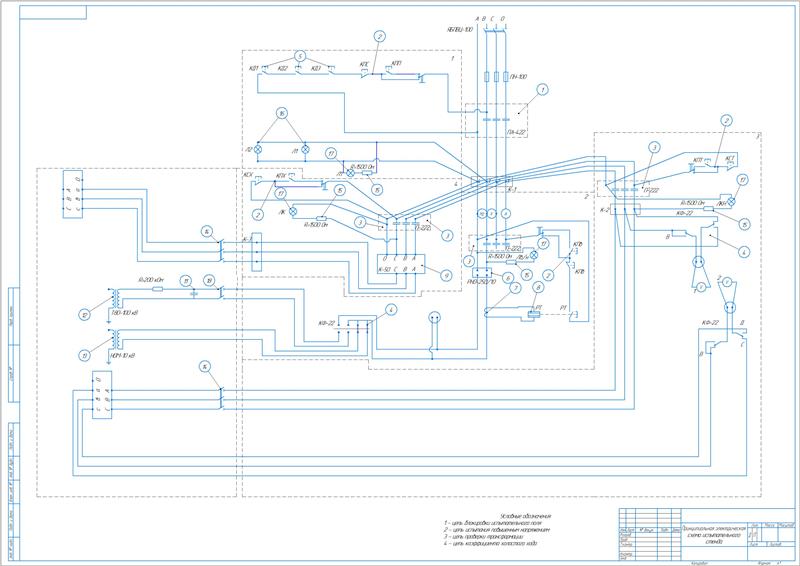
Task: Select legend line 1 about the blocking circuit
Action: point(493,523)
